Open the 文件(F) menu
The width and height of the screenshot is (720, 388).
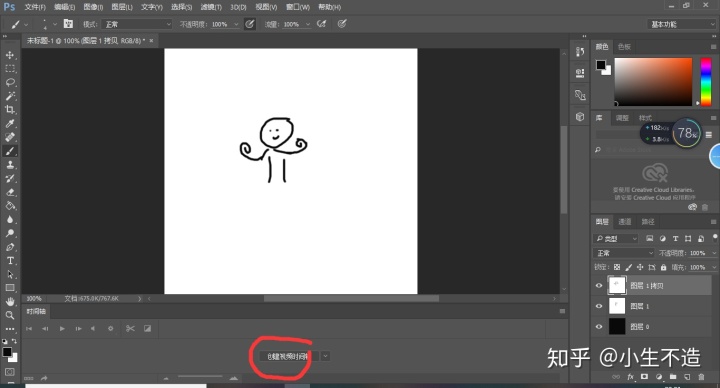pos(35,7)
